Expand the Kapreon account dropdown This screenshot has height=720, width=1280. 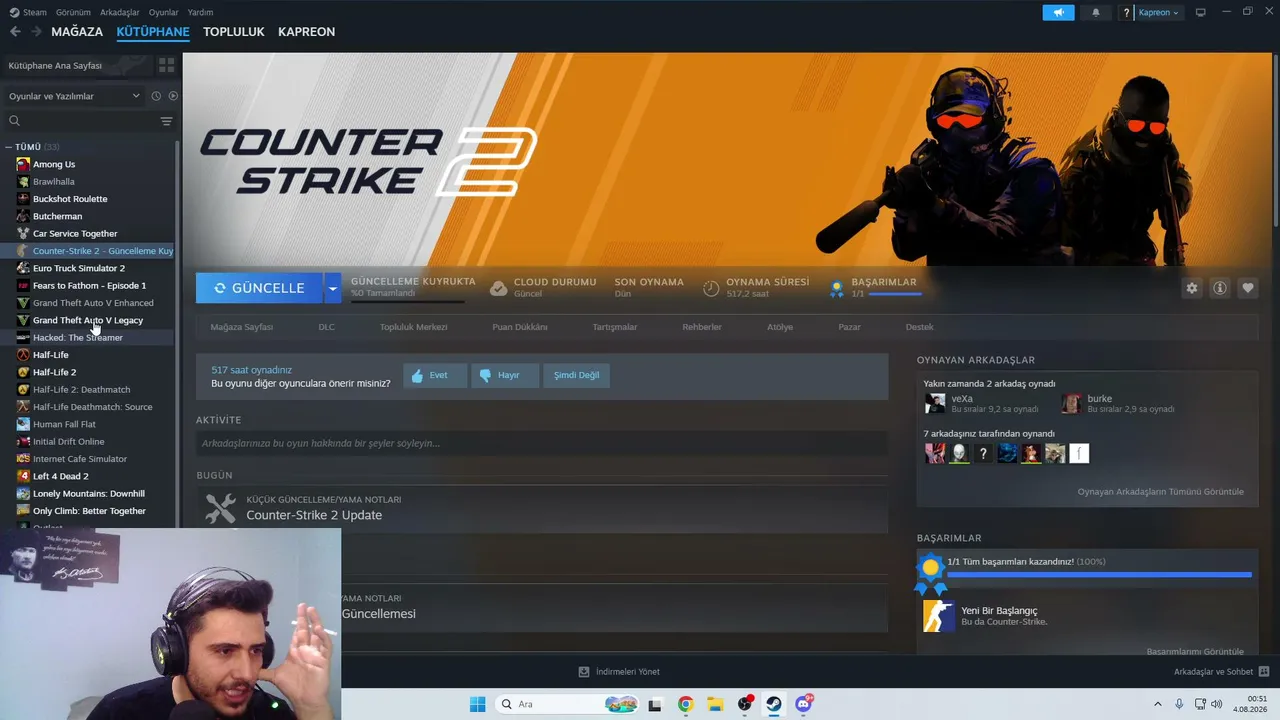point(1158,13)
